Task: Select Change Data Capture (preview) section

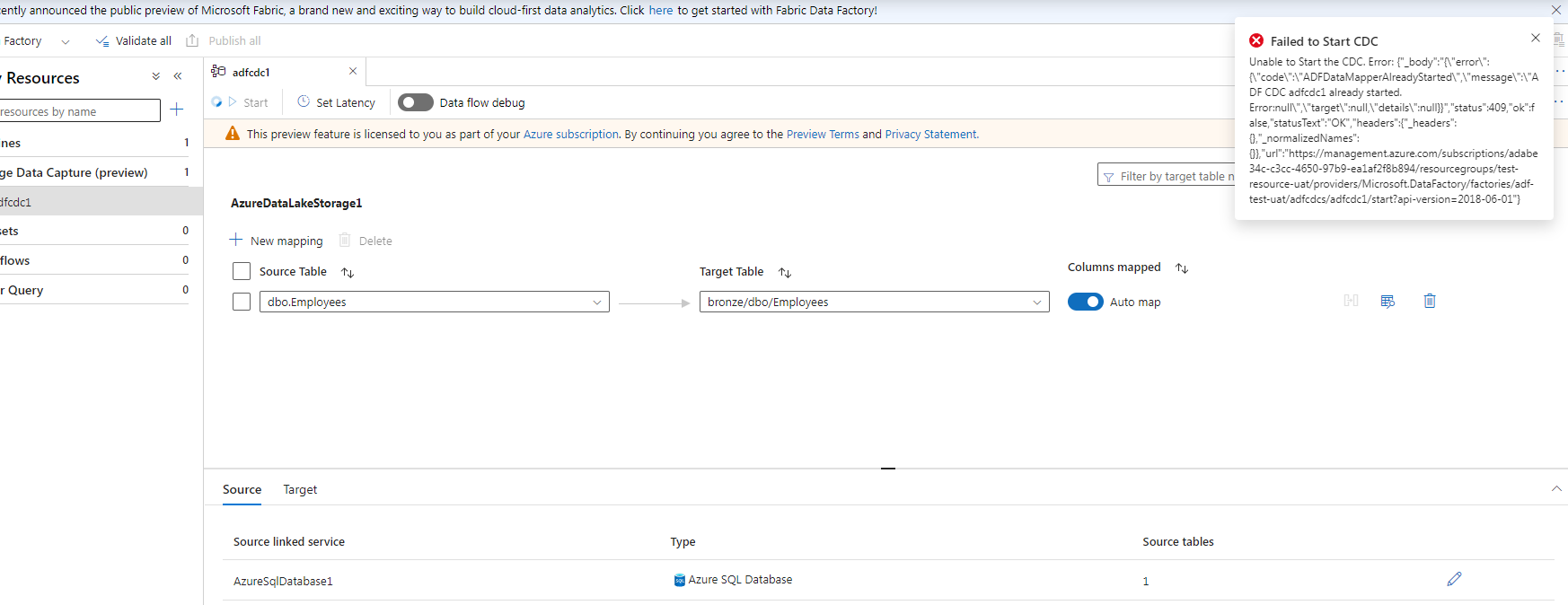Action: coord(94,172)
